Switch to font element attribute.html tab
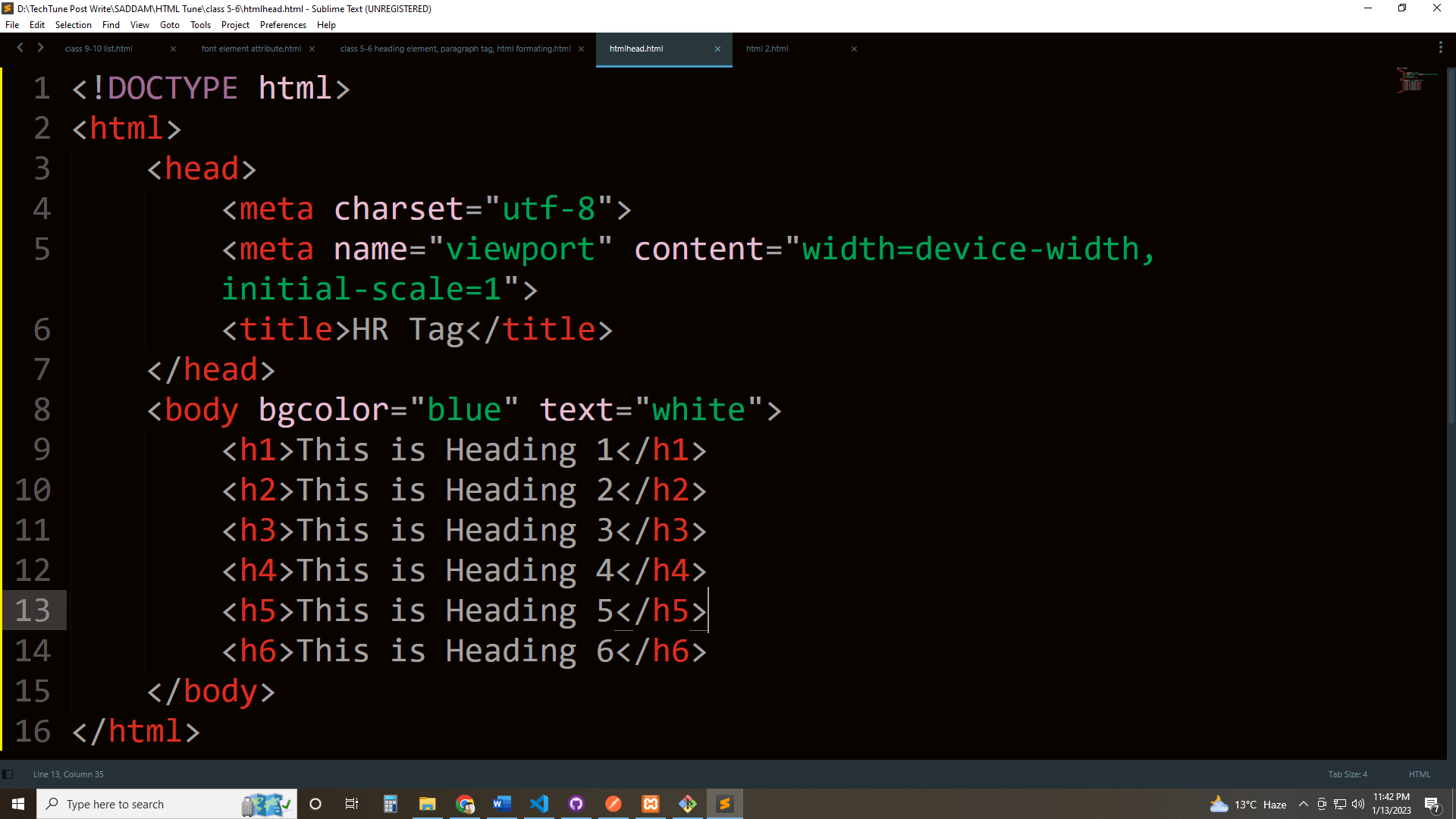 (x=251, y=49)
